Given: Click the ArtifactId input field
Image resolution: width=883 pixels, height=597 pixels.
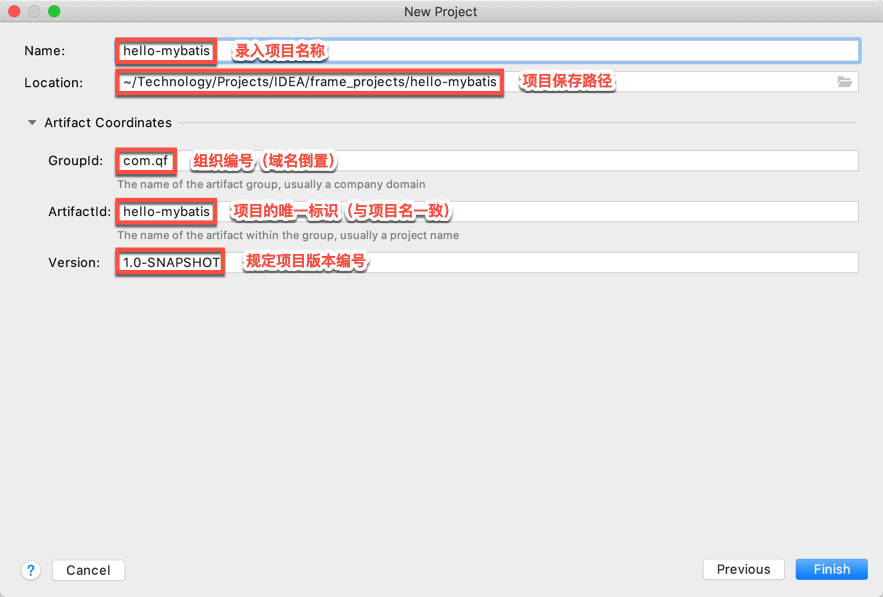Looking at the screenshot, I should point(488,211).
